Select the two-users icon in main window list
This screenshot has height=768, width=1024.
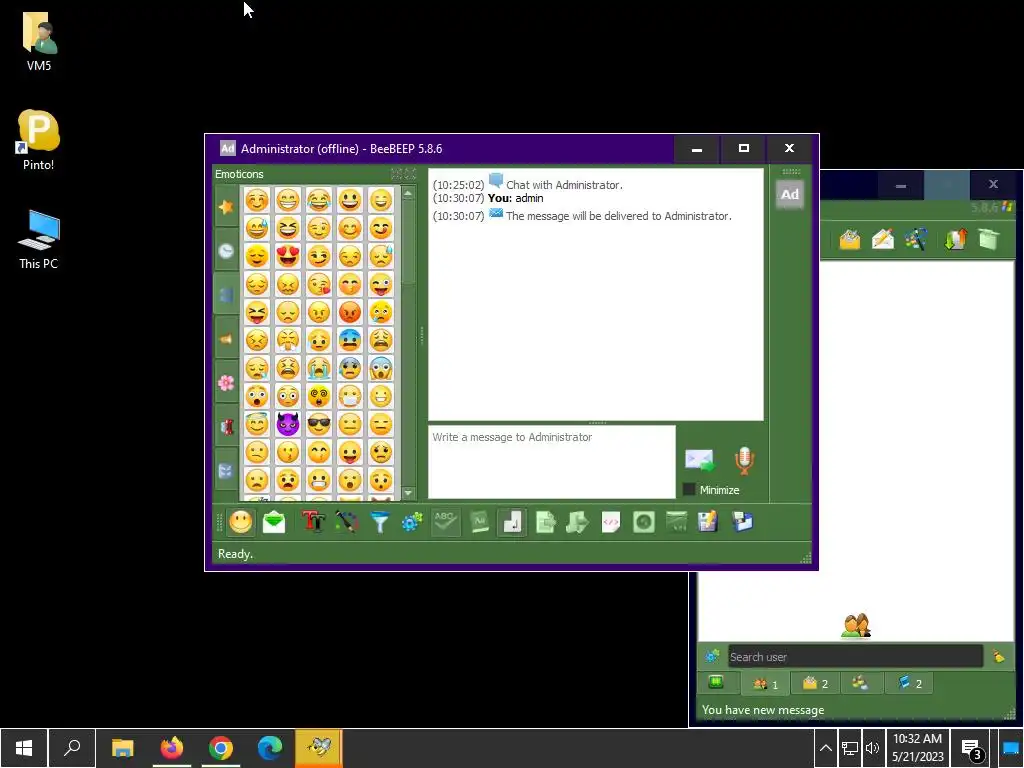click(x=856, y=626)
